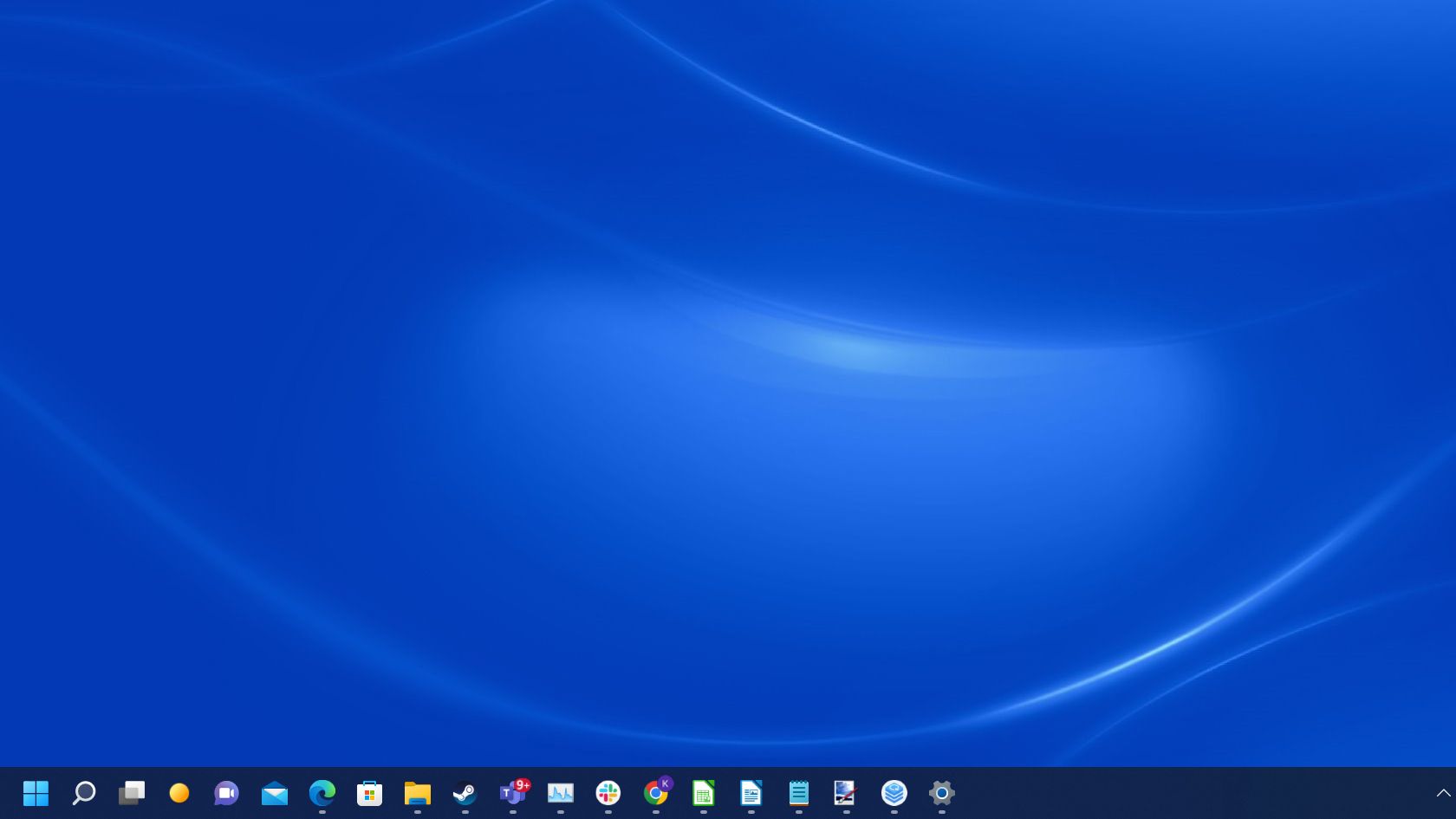Launch the blue layered stack application

[894, 794]
